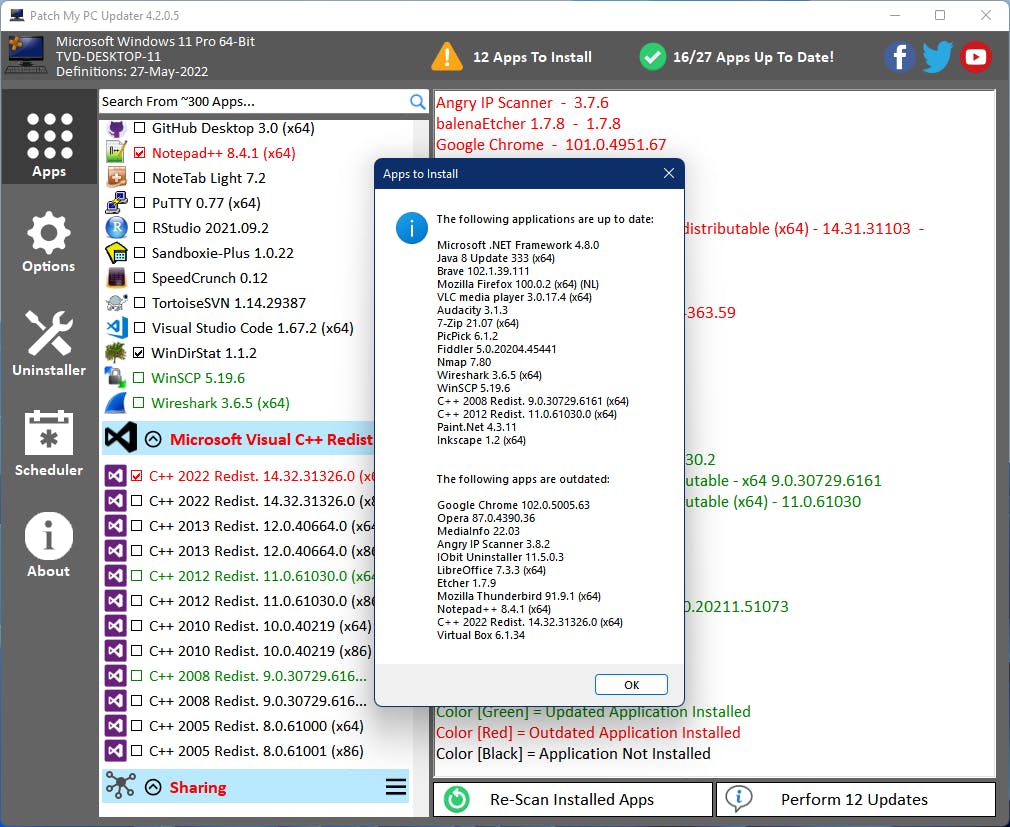Image resolution: width=1010 pixels, height=827 pixels.
Task: Uncheck the WinDirStat 1.1.2 checkbox
Action: tap(138, 352)
